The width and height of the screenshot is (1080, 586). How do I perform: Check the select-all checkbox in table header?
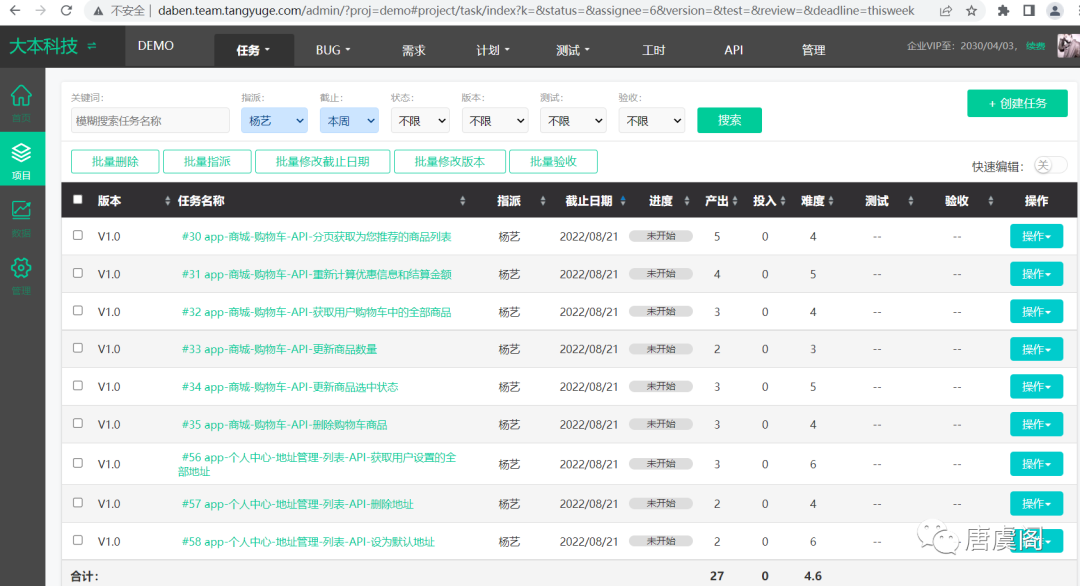point(77,199)
